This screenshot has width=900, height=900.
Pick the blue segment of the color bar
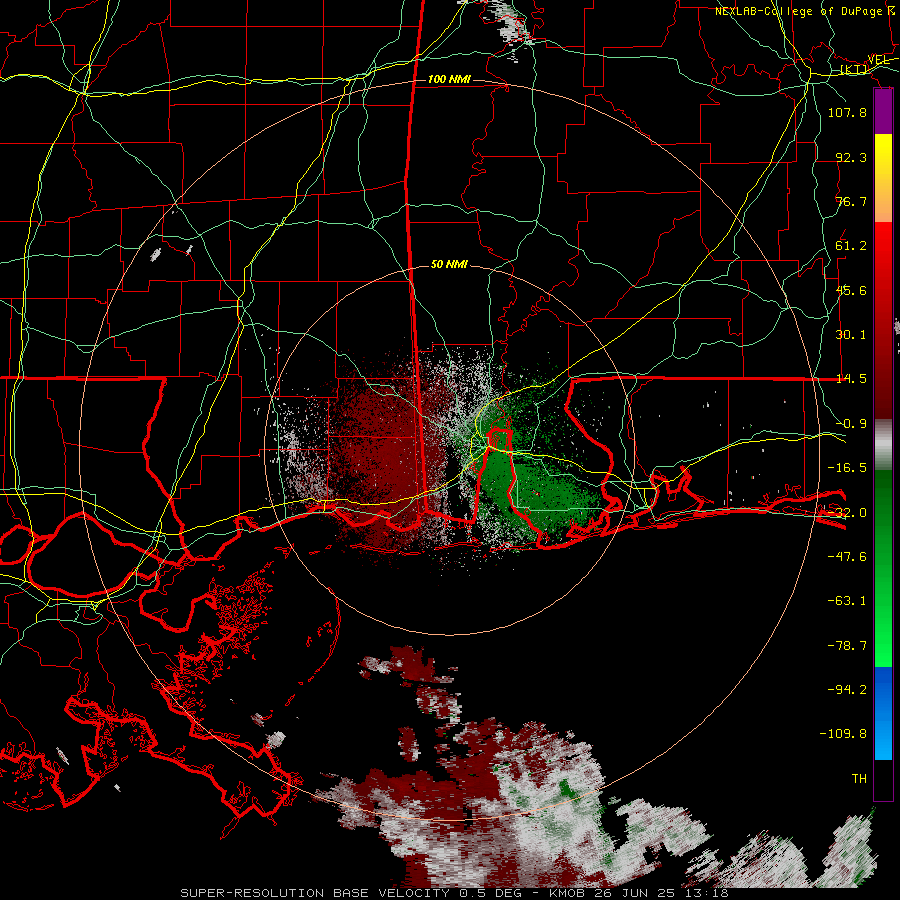[x=883, y=713]
